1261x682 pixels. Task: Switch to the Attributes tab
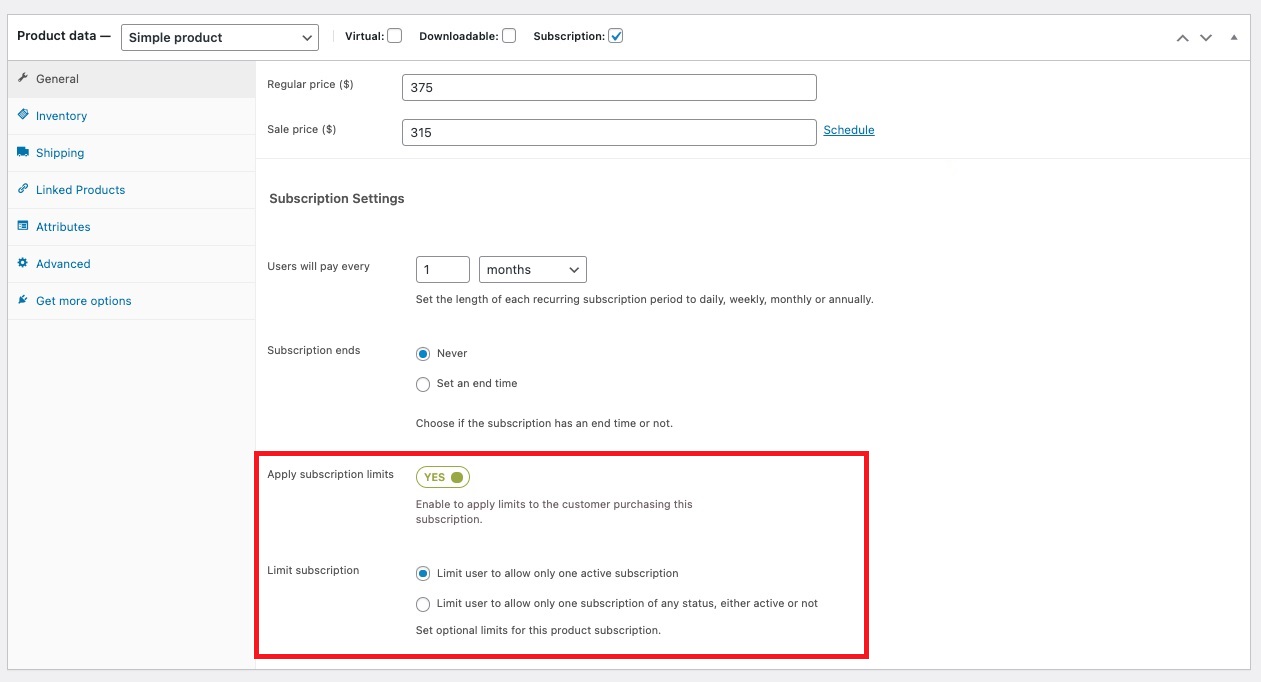coord(131,227)
